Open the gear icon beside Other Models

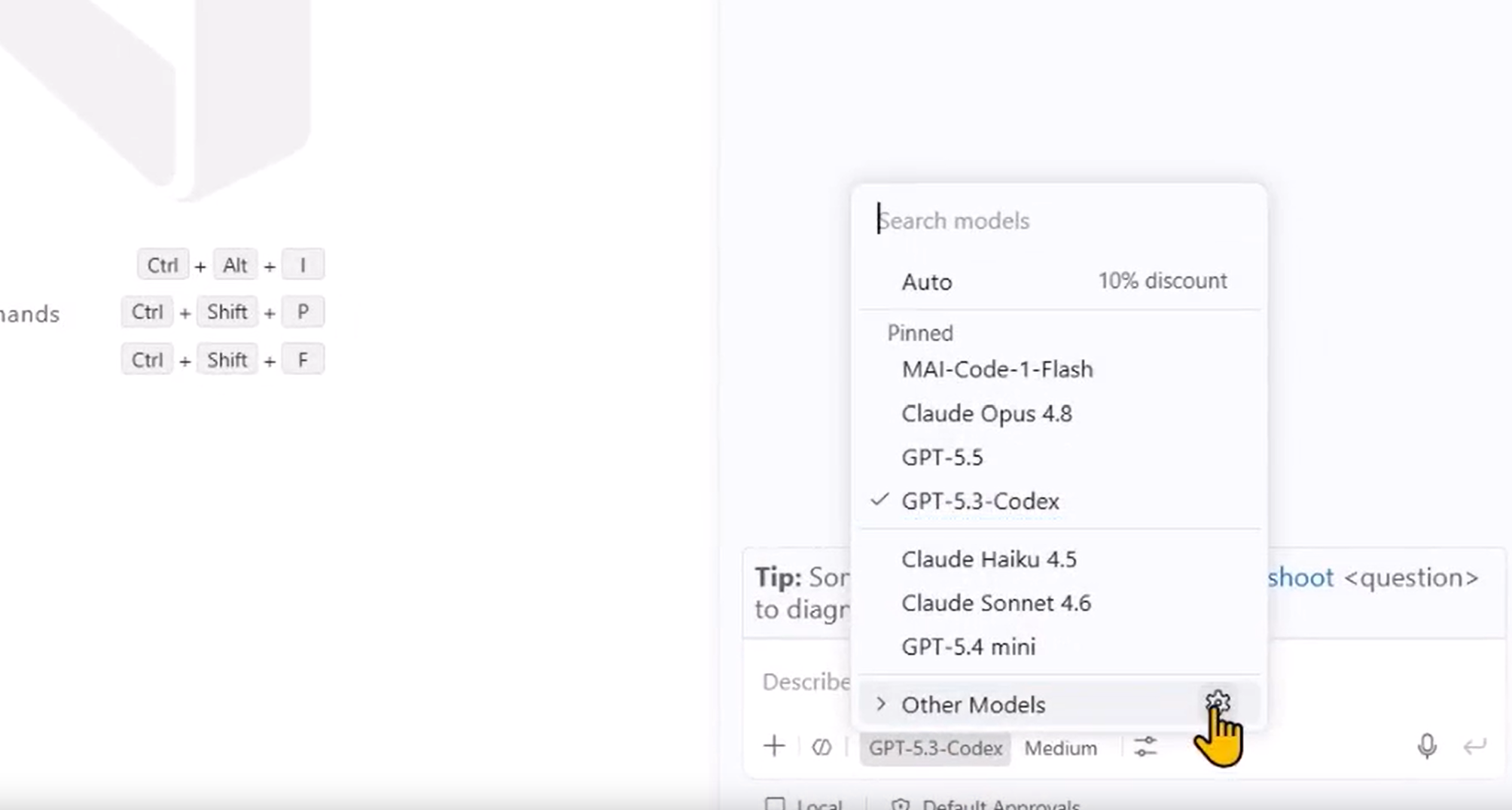point(1218,703)
